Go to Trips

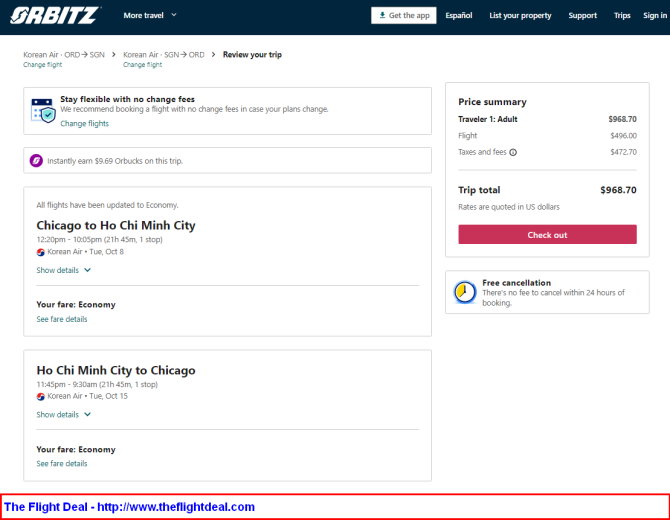(x=622, y=15)
